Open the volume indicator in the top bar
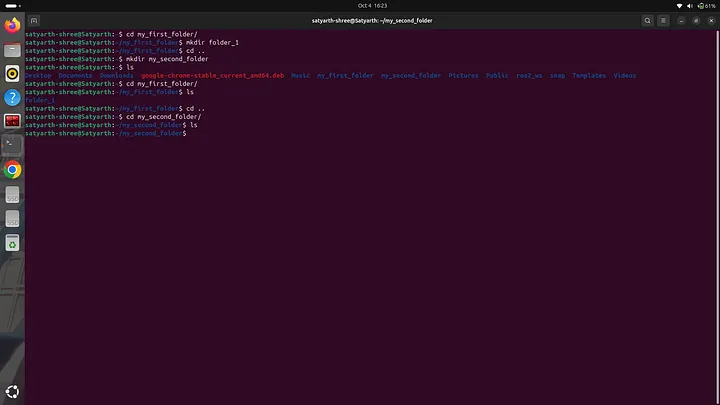This screenshot has height=405, width=720. pos(689,6)
